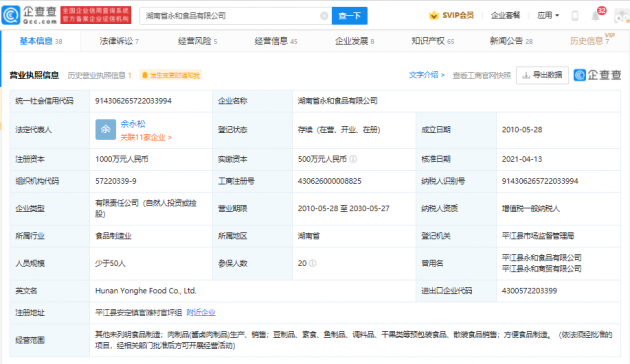
Task: Select industry value 食品制造业
Action: tap(113, 236)
